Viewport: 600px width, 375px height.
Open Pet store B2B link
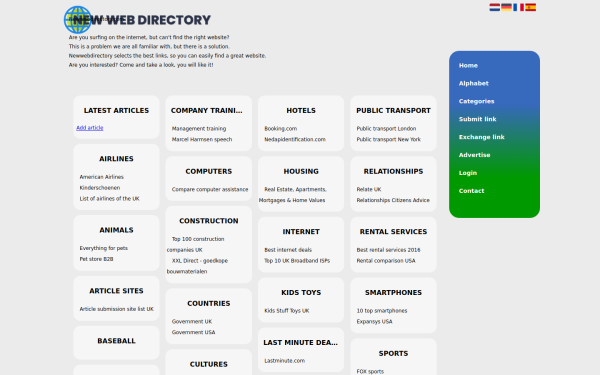click(96, 259)
